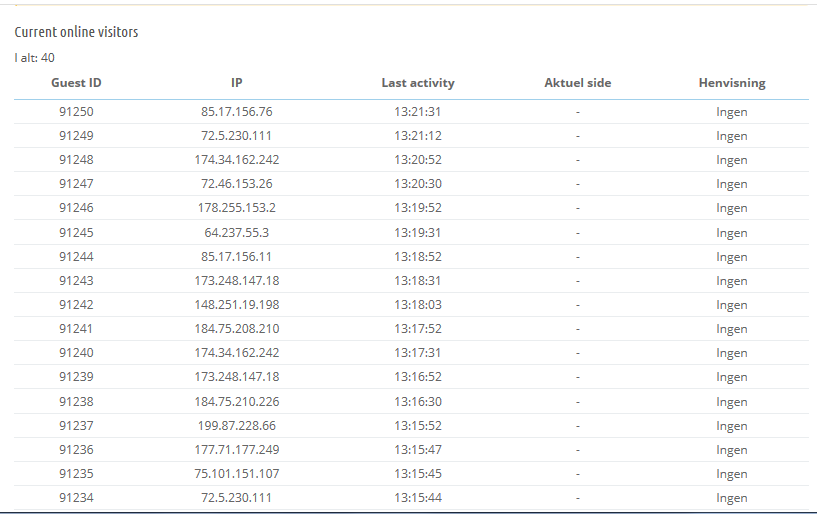Click the Henvisning column header
817x514 pixels.
tap(732, 83)
